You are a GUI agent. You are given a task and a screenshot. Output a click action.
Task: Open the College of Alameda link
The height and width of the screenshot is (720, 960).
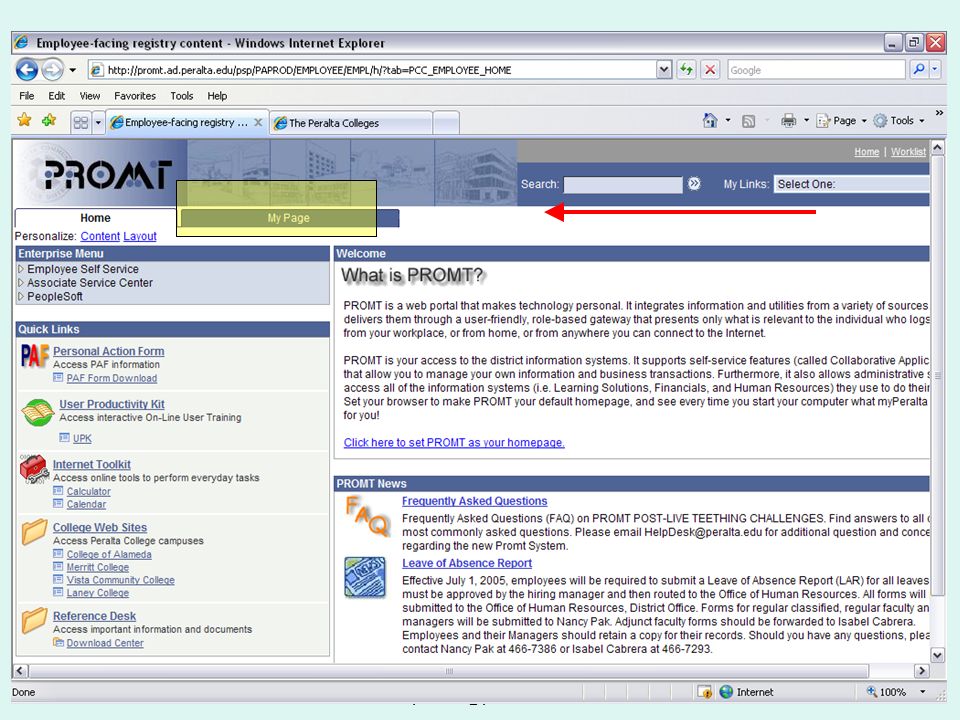click(109, 555)
